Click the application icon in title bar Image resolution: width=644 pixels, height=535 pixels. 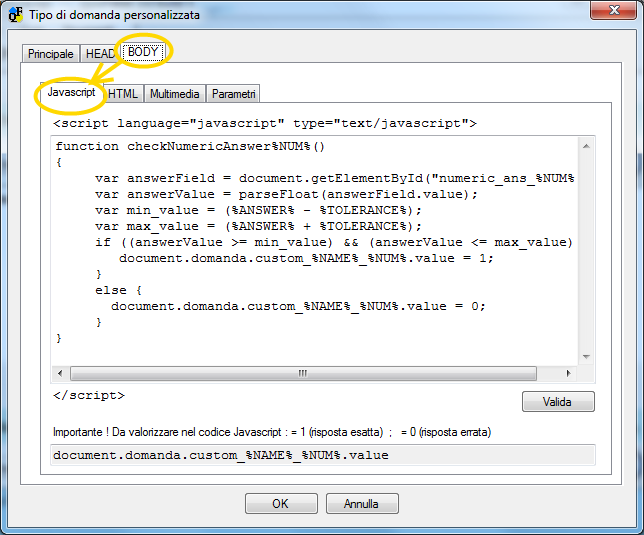(16, 15)
